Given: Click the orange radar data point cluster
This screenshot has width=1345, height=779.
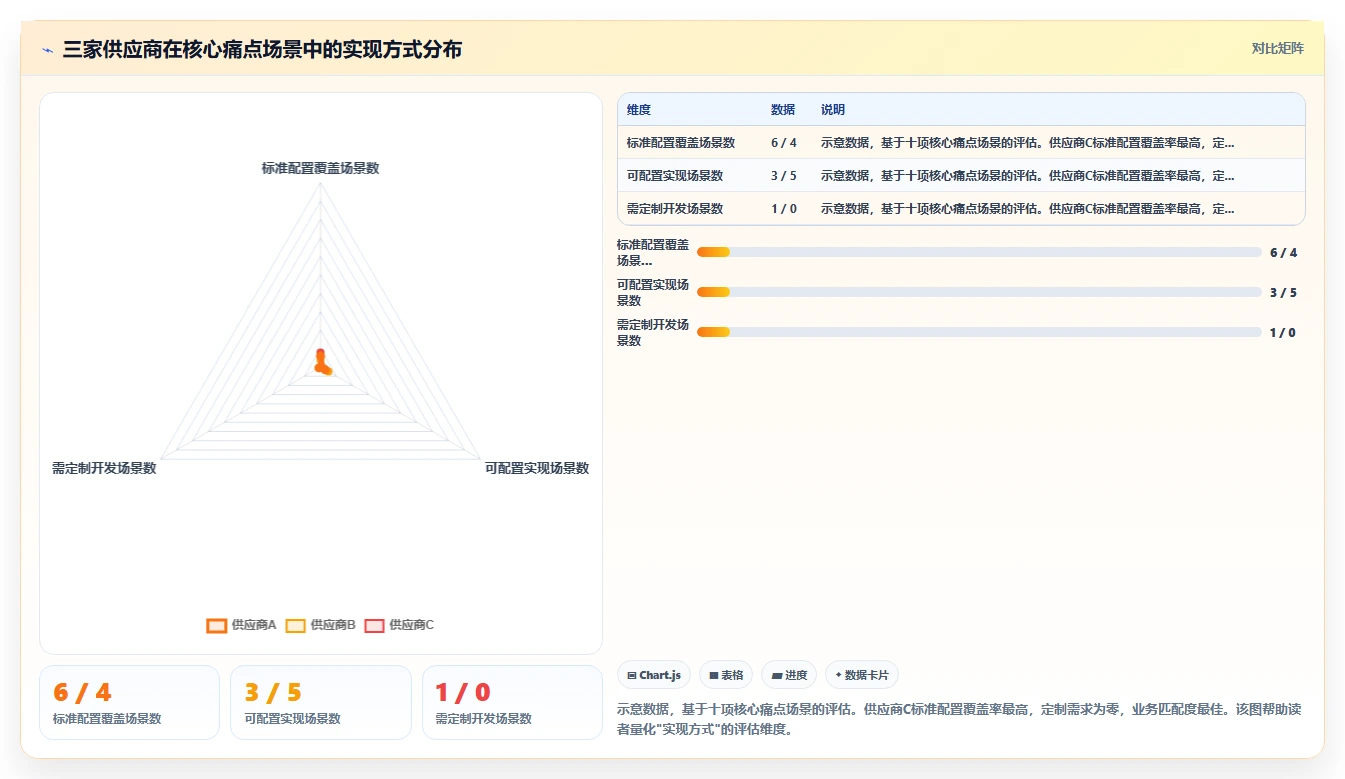Looking at the screenshot, I should (322, 362).
